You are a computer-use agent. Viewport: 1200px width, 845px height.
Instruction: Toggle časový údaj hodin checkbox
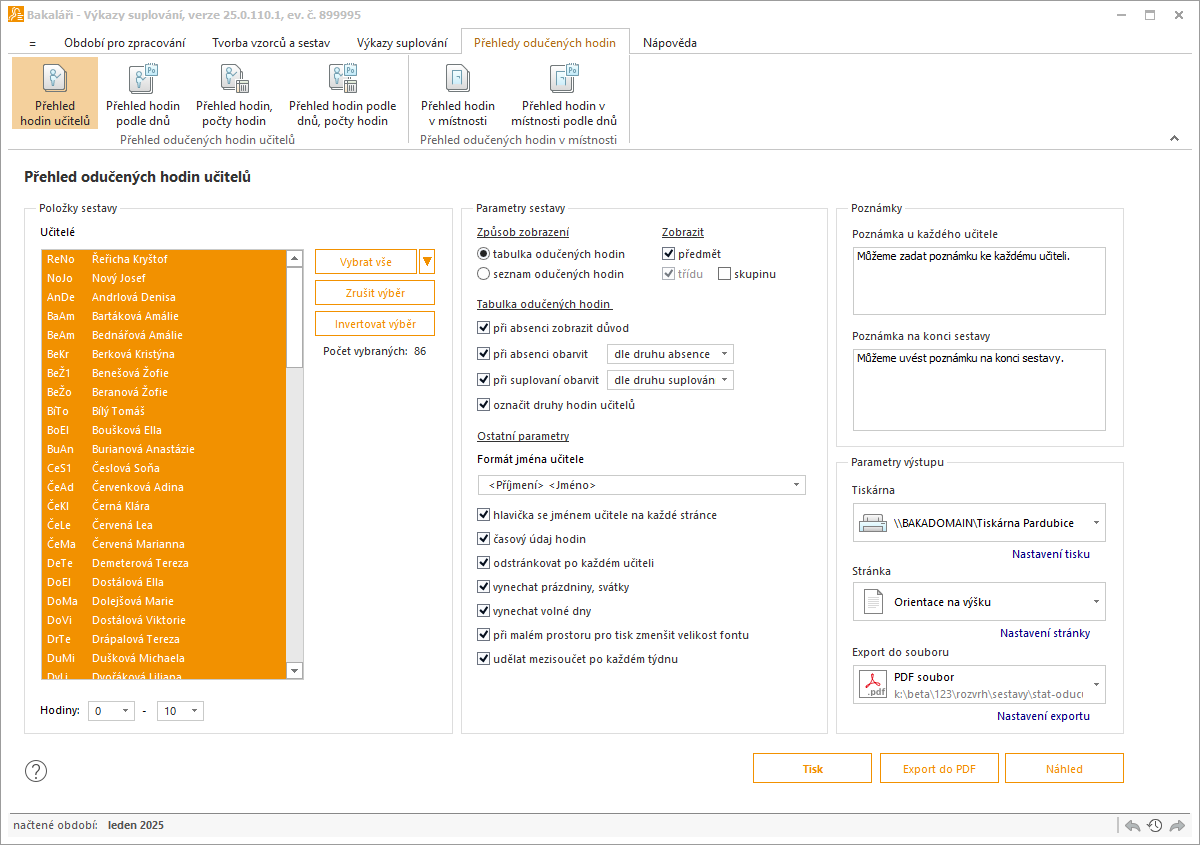[x=484, y=538]
